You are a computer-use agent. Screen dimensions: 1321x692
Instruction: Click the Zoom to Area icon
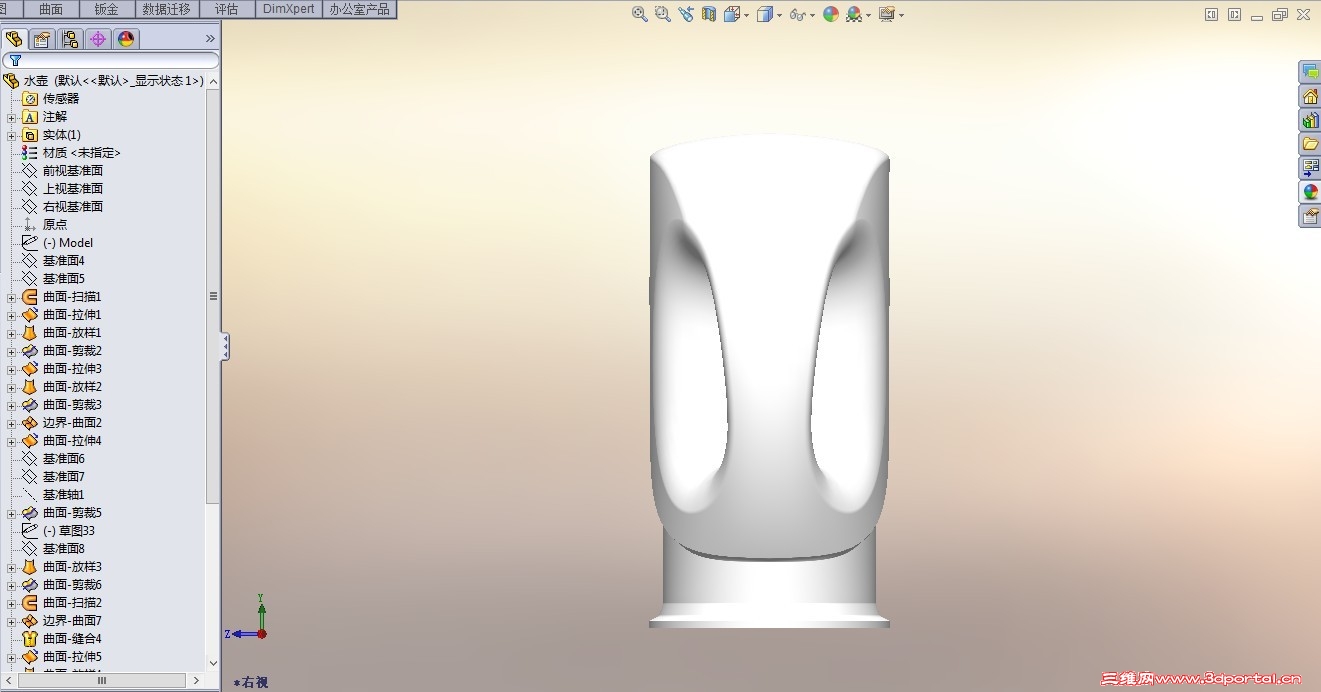click(x=663, y=14)
